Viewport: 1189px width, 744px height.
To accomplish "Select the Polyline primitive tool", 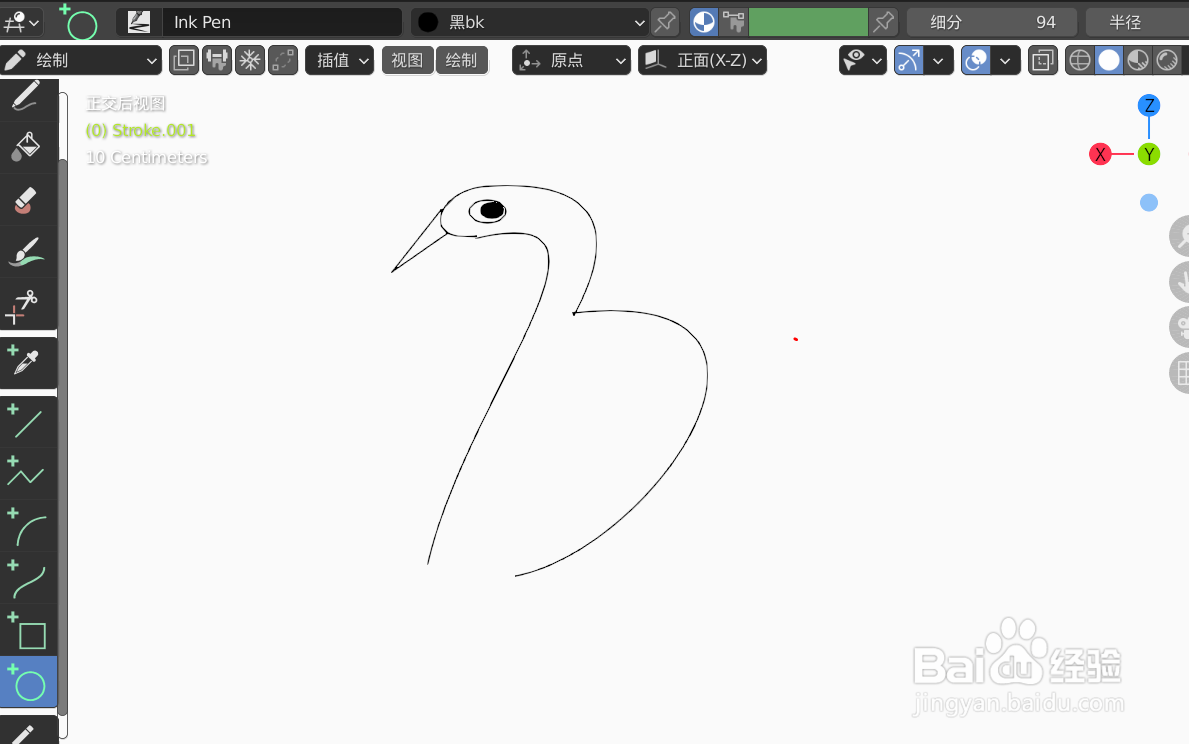I will tap(28, 473).
